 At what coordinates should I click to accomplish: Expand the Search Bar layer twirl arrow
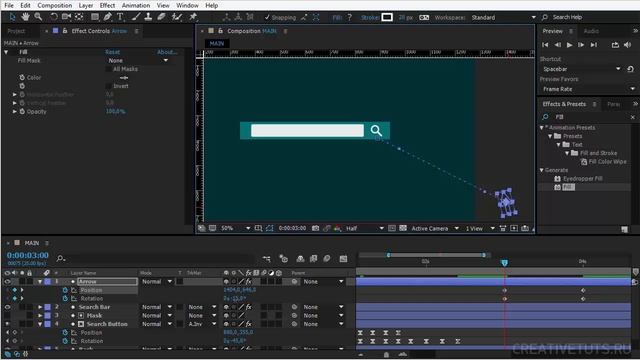[40, 307]
